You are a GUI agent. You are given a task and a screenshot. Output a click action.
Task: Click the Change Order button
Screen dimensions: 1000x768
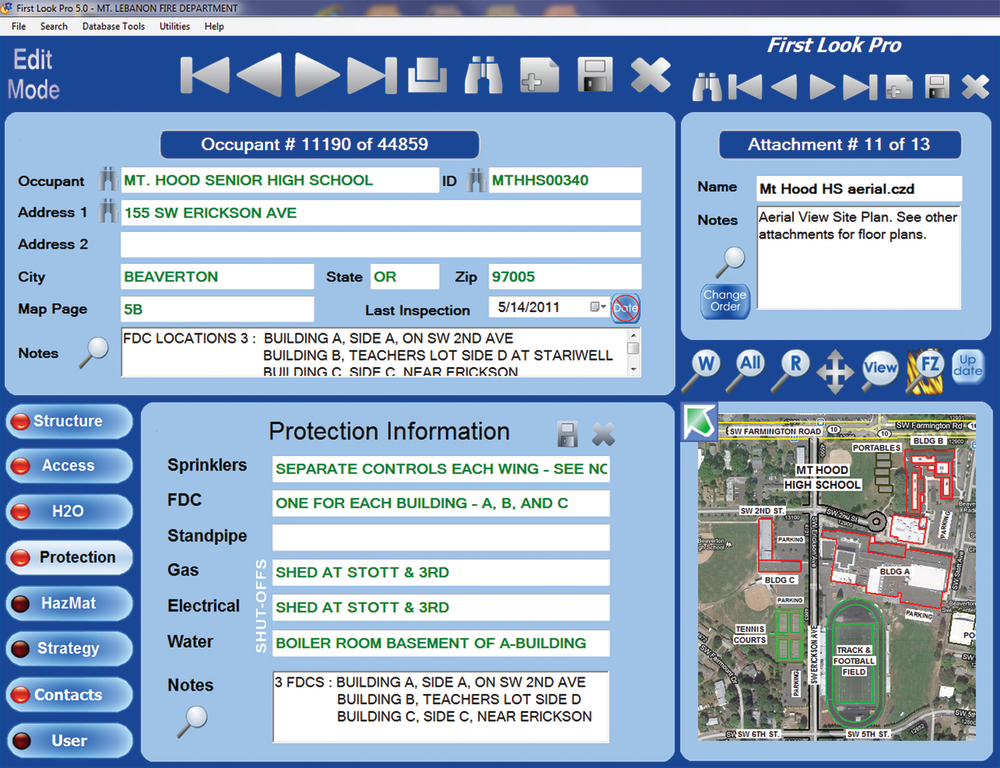[724, 301]
